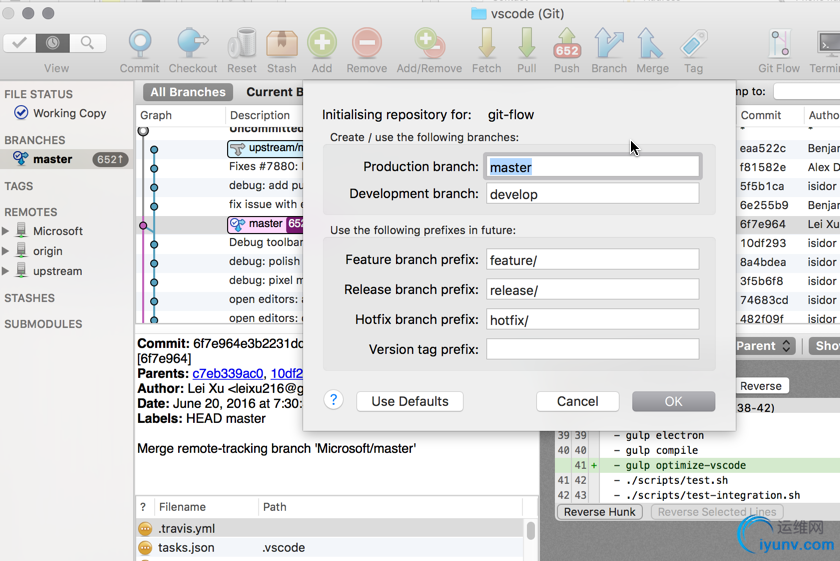Select the 'fix issue with' commit row

(266, 204)
